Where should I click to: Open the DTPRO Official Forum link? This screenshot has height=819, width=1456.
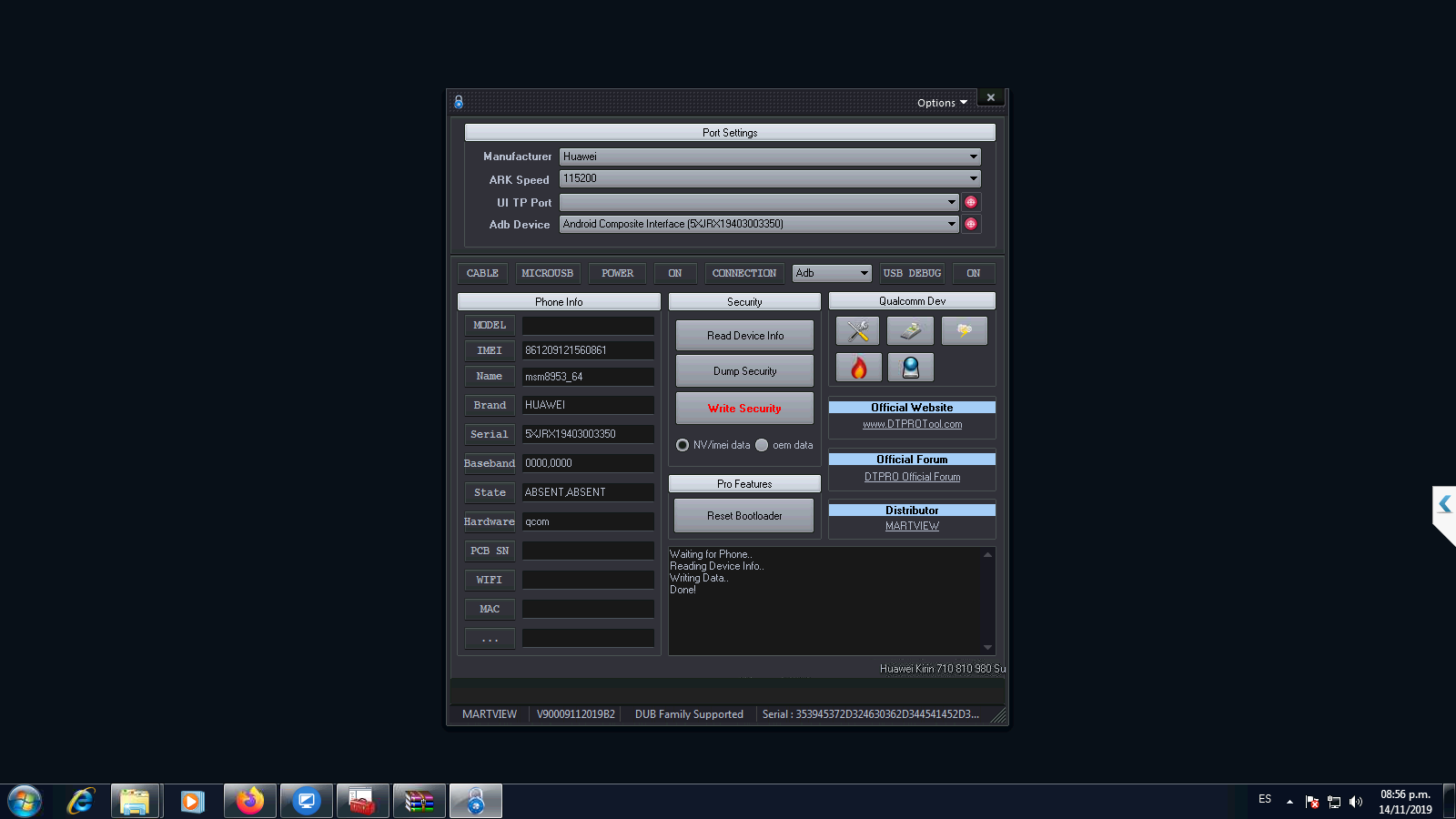[912, 477]
